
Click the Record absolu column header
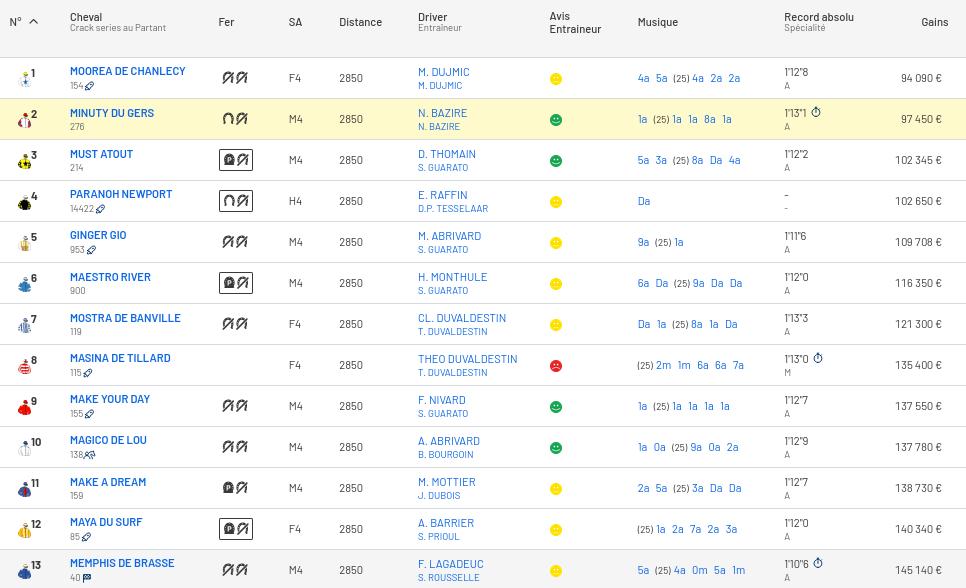[818, 17]
